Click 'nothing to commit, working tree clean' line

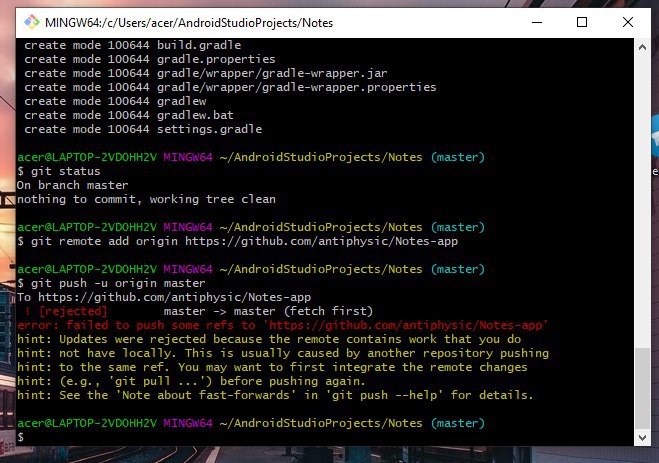146,199
